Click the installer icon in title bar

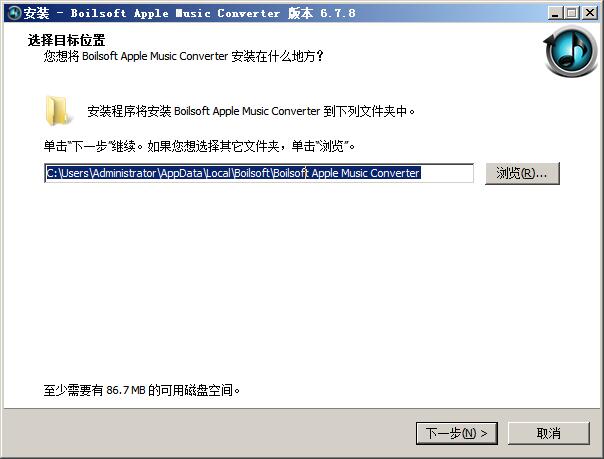[14, 13]
